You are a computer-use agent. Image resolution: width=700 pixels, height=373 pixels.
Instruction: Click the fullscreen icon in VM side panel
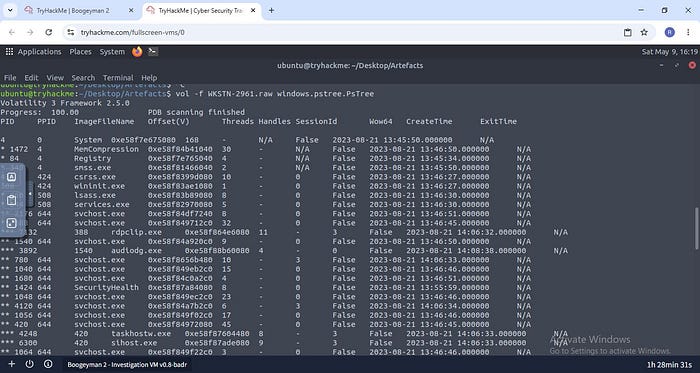tap(12, 223)
